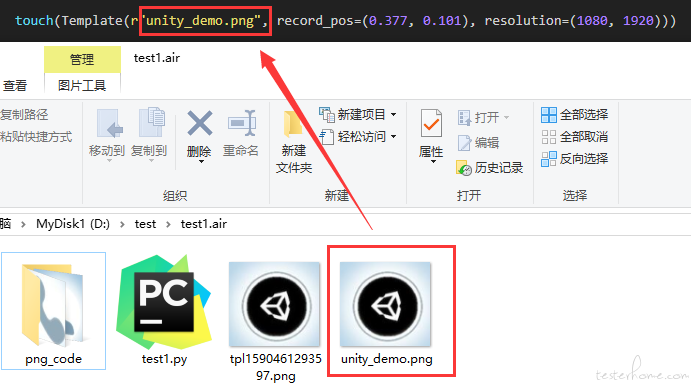Expand chevron after test breadcrumb
This screenshot has width=691, height=390.
[168, 224]
